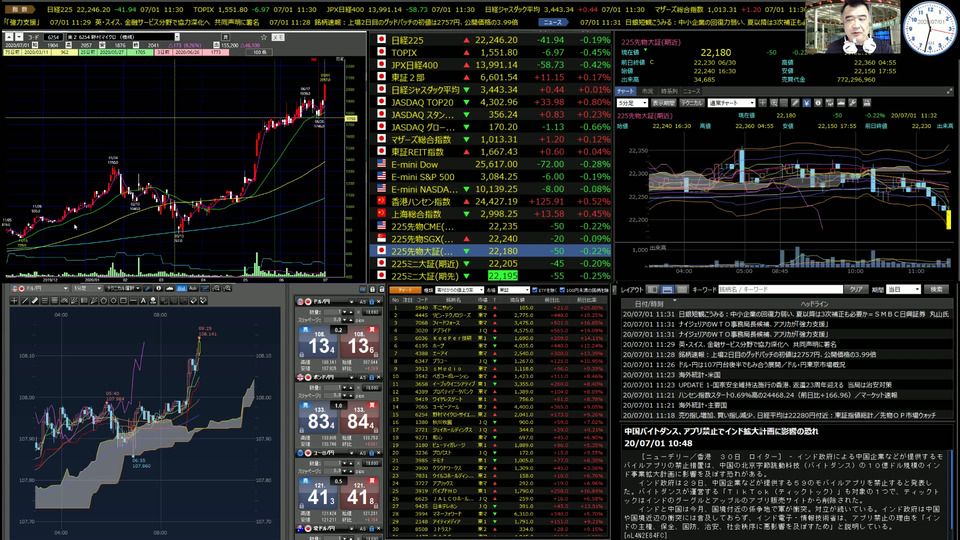
Task: Open the ranking type dropdown in ranking panel
Action: [x=460, y=290]
